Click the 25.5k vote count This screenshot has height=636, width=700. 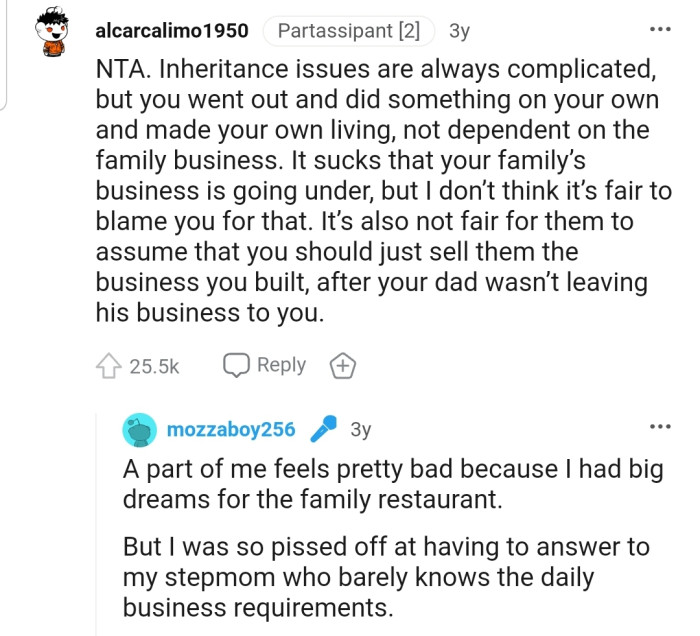tap(154, 367)
